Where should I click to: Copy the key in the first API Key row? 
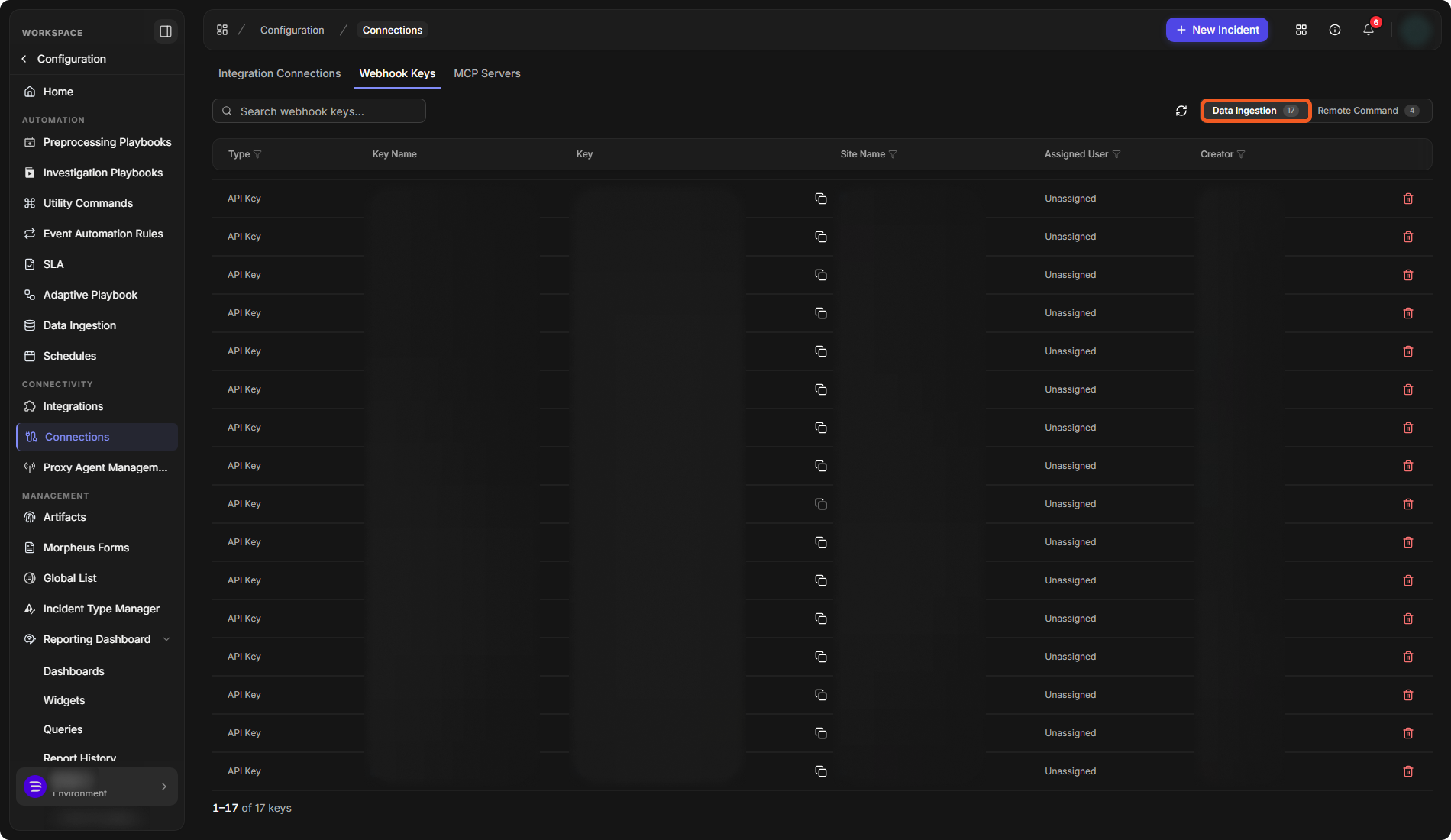tap(821, 199)
